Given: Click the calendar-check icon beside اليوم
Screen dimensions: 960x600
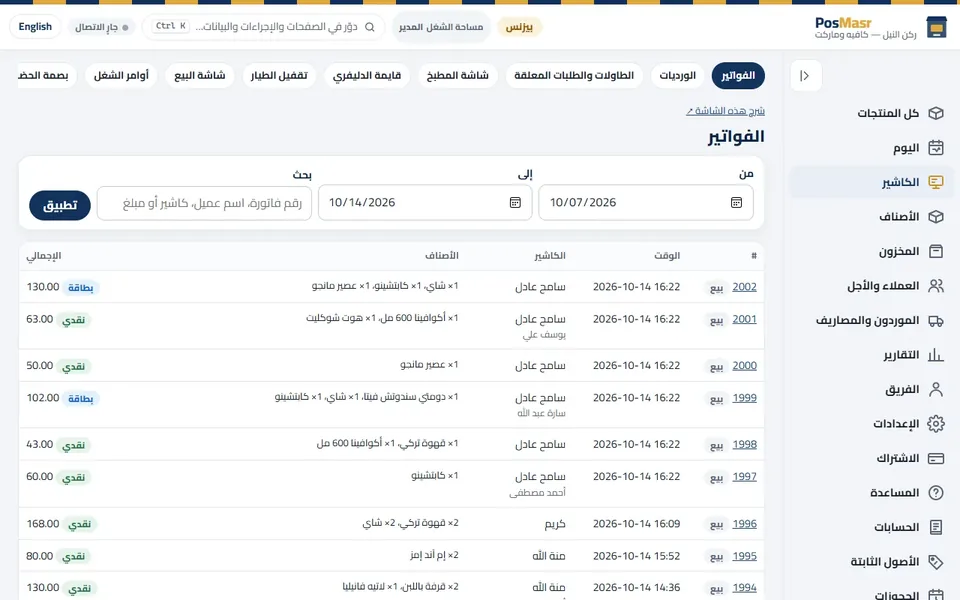Looking at the screenshot, I should pyautogui.click(x=936, y=148).
